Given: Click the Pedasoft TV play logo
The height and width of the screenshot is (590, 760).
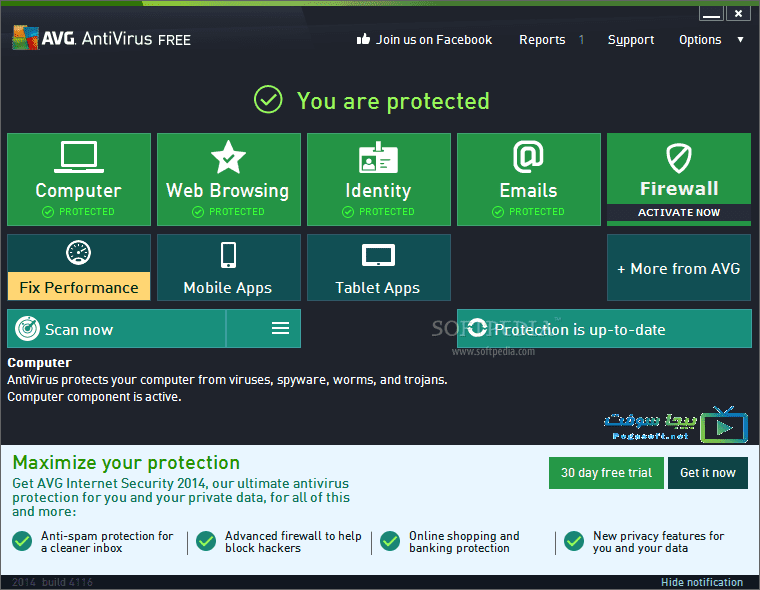Looking at the screenshot, I should point(724,425).
